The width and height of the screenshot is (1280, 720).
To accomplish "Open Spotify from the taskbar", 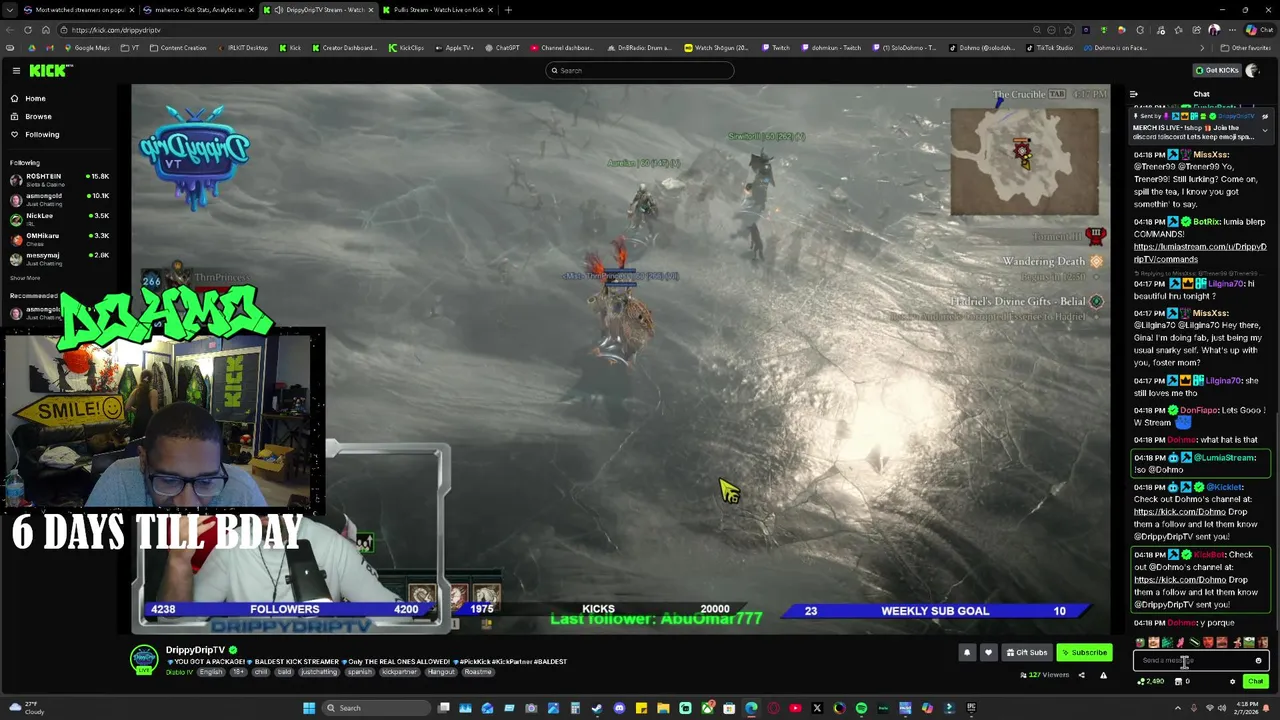I will (861, 708).
